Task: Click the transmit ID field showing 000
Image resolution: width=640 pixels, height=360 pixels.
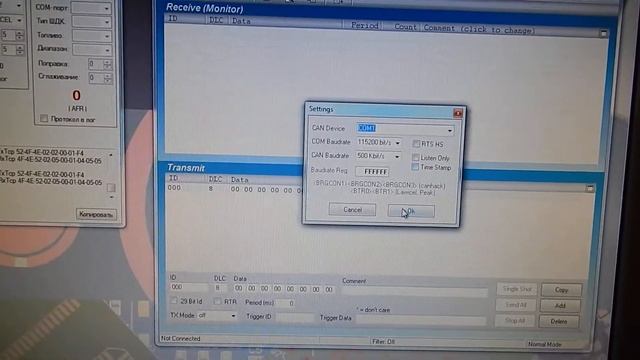Action: tap(189, 287)
